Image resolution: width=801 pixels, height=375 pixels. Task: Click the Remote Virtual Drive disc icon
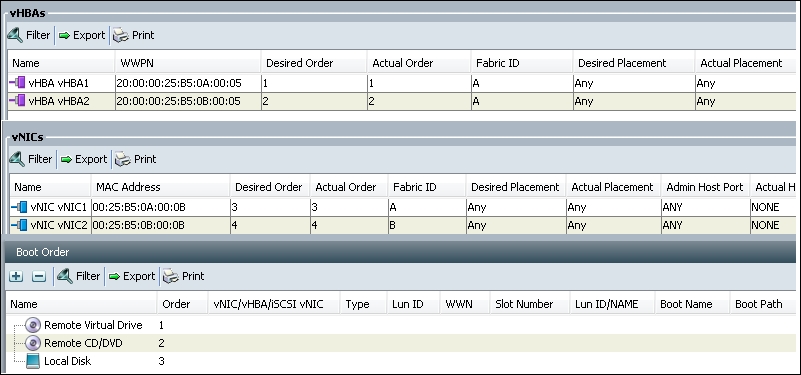(33, 325)
